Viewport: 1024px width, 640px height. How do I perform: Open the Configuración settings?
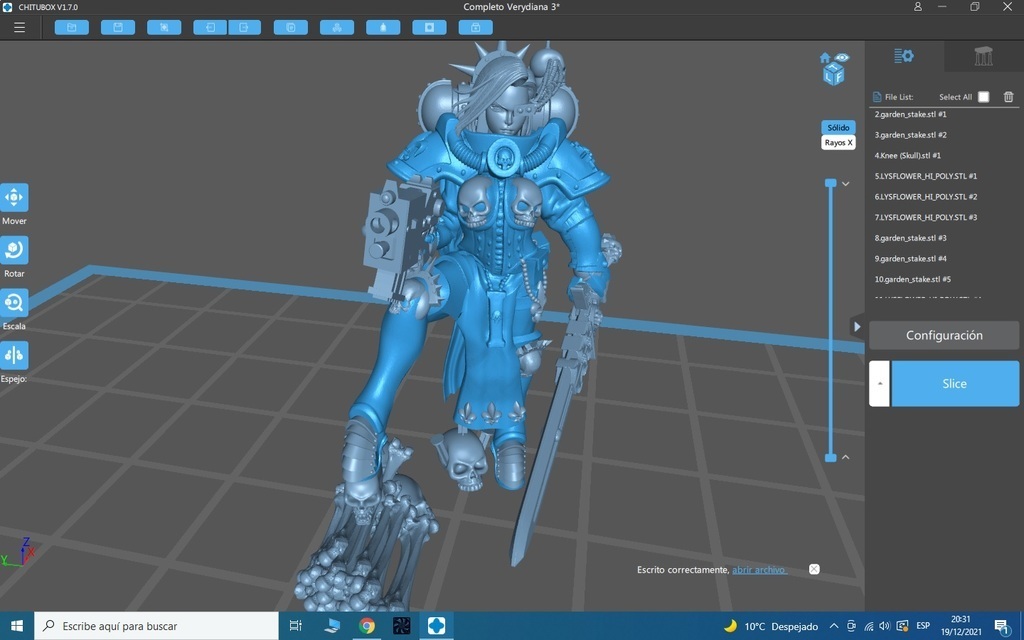[944, 335]
